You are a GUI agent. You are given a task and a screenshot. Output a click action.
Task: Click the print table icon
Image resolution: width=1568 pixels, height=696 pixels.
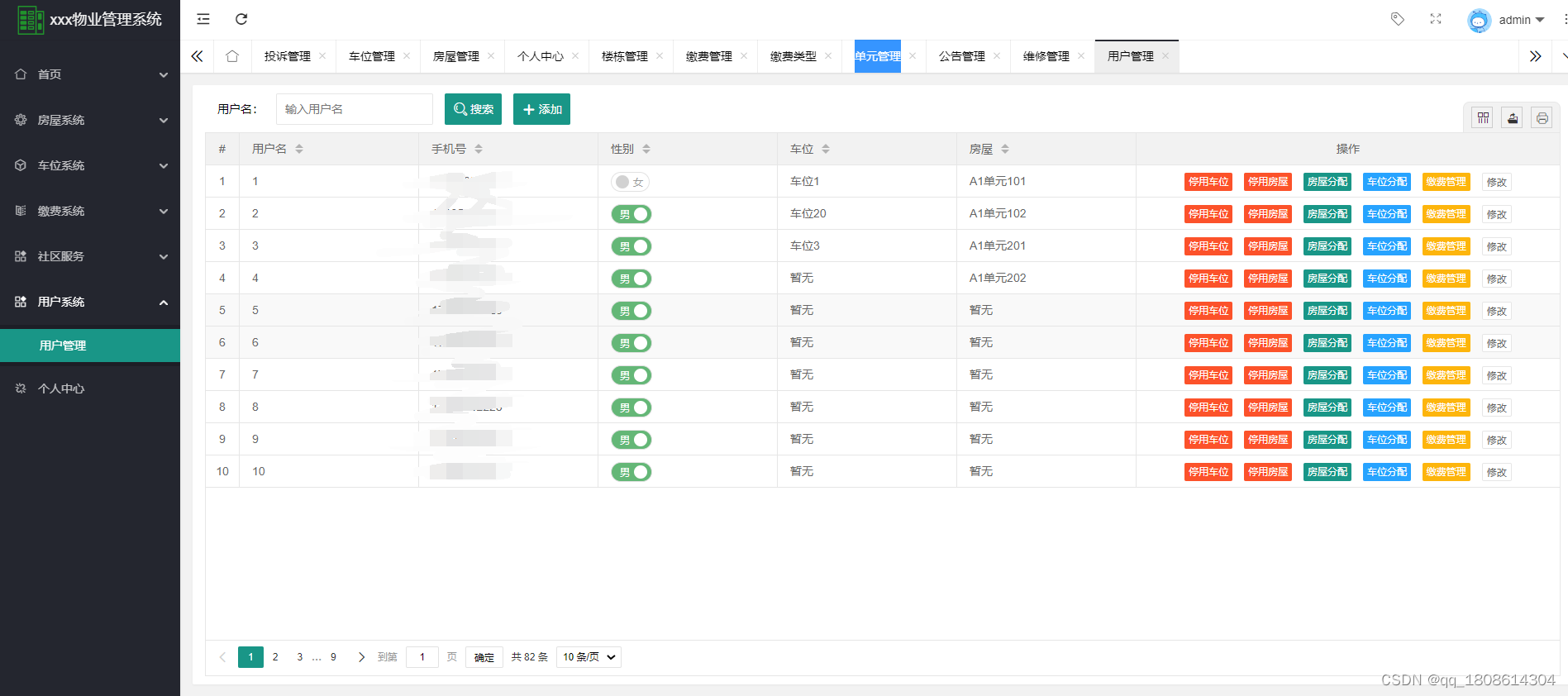[x=1542, y=118]
